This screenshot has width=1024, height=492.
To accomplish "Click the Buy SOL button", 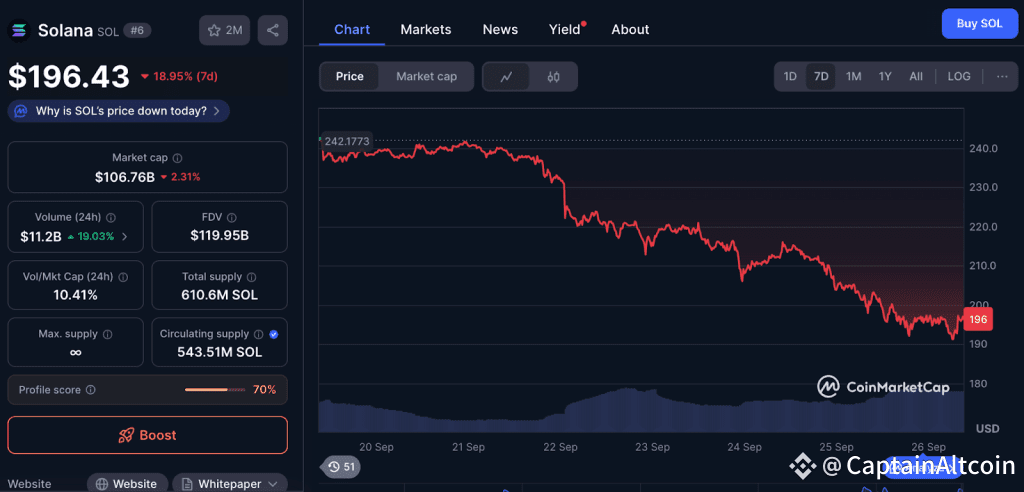I will (979, 24).
